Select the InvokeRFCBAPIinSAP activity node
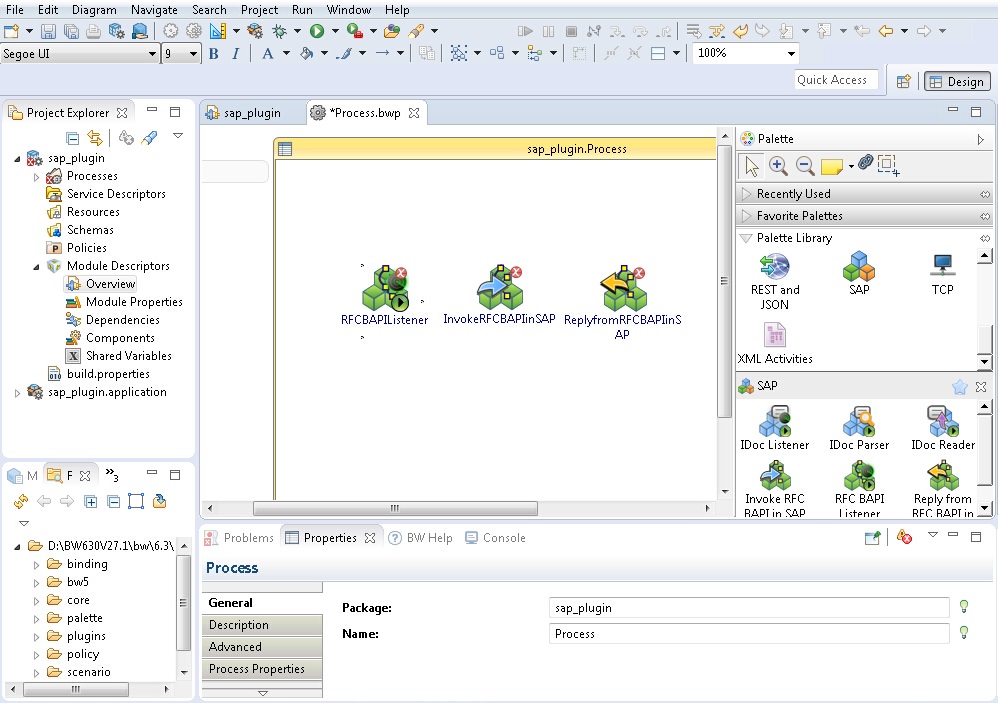This screenshot has height=703, width=998. (x=499, y=290)
